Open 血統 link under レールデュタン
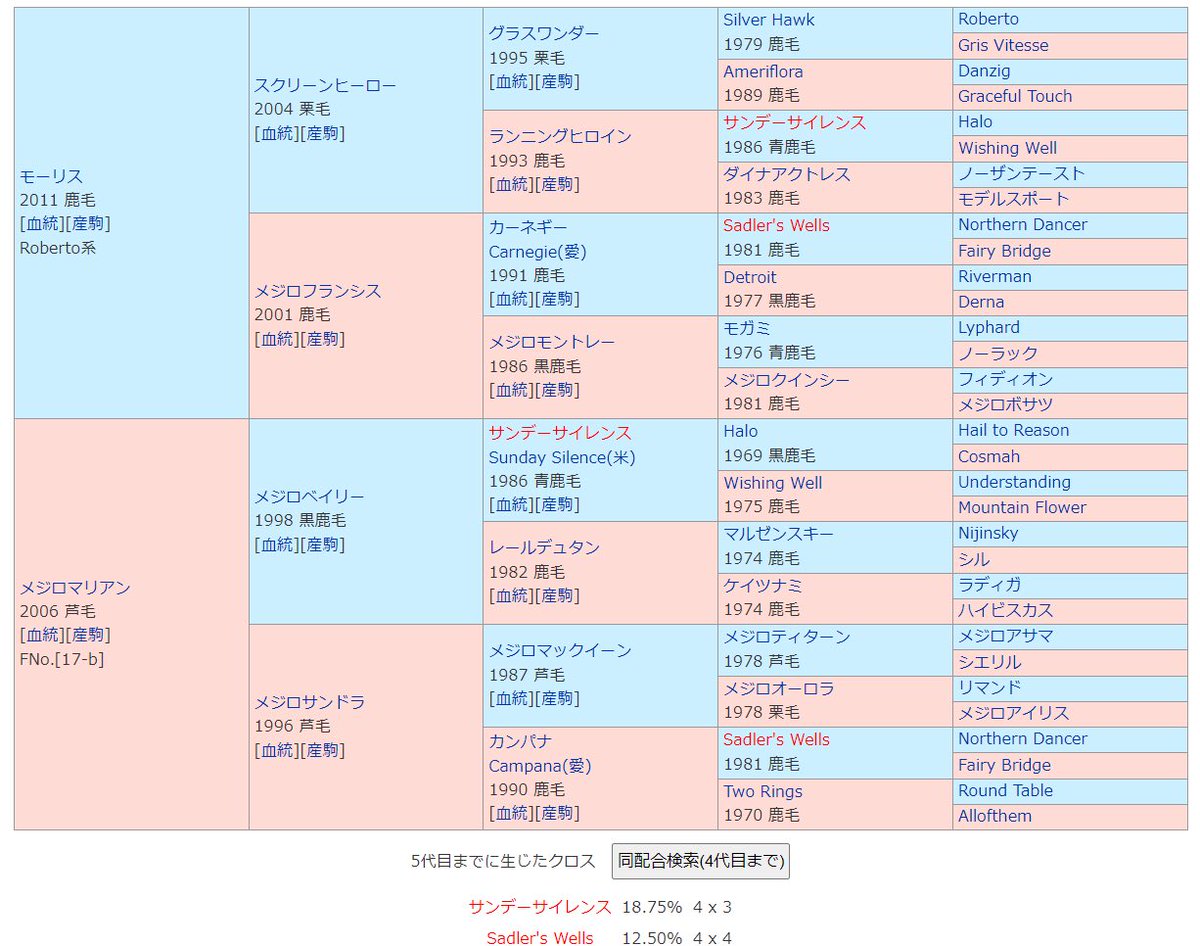 coord(512,595)
